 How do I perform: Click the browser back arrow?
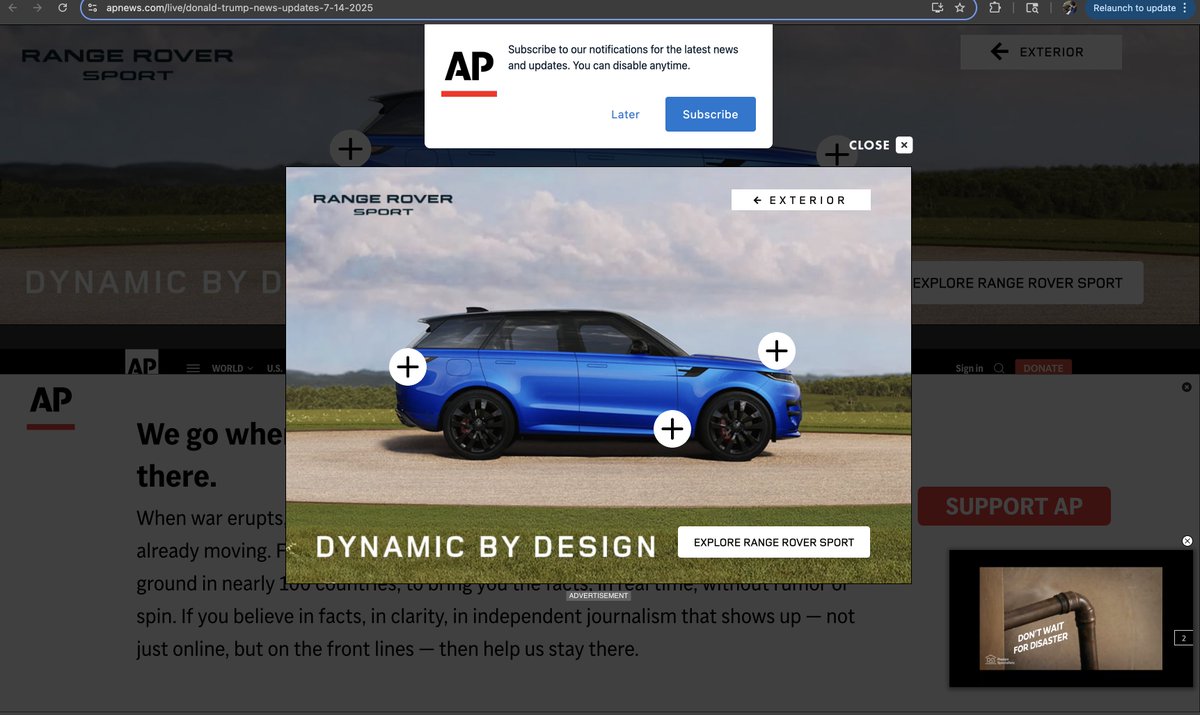pos(12,8)
